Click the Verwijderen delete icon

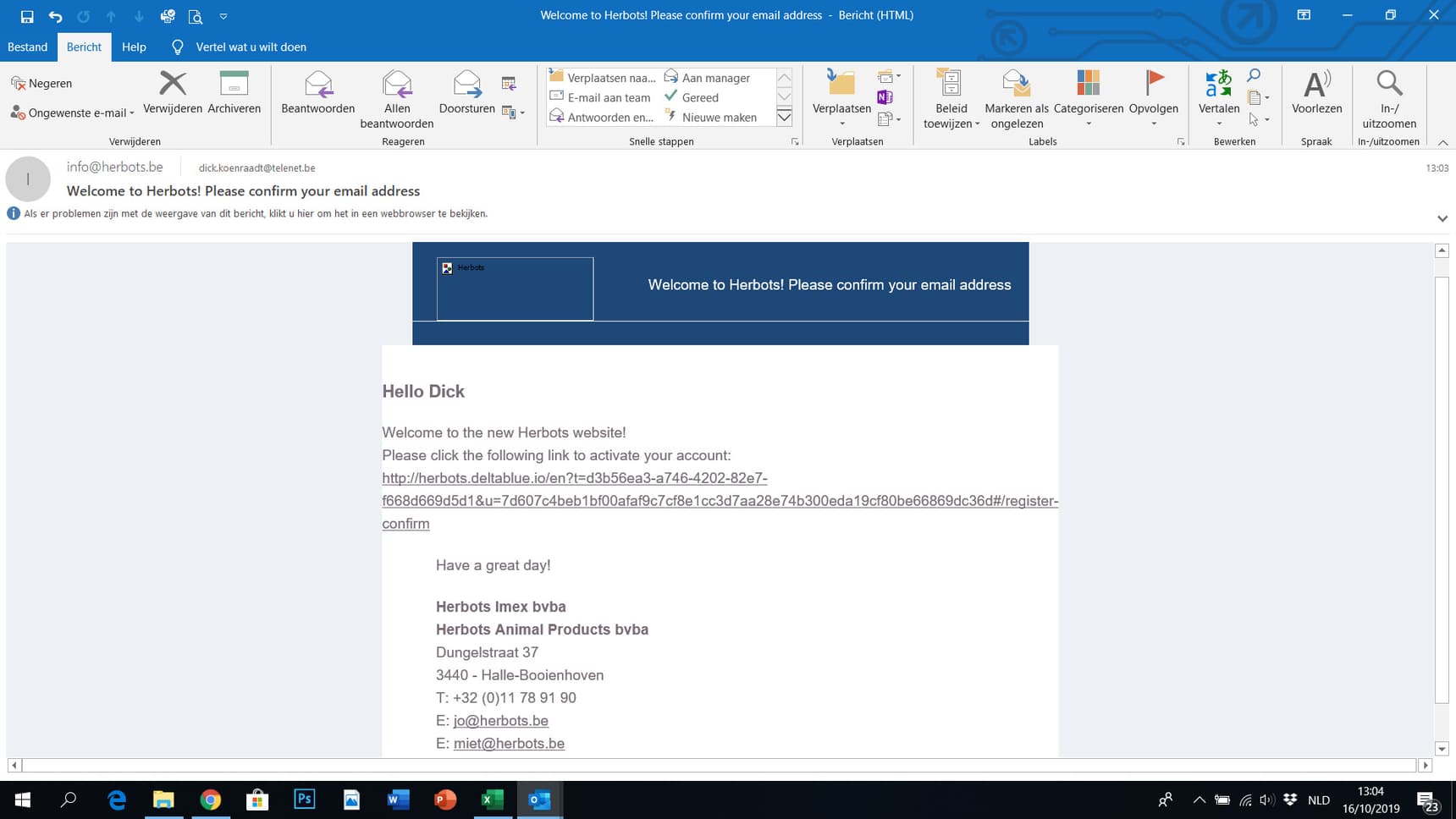tap(173, 85)
